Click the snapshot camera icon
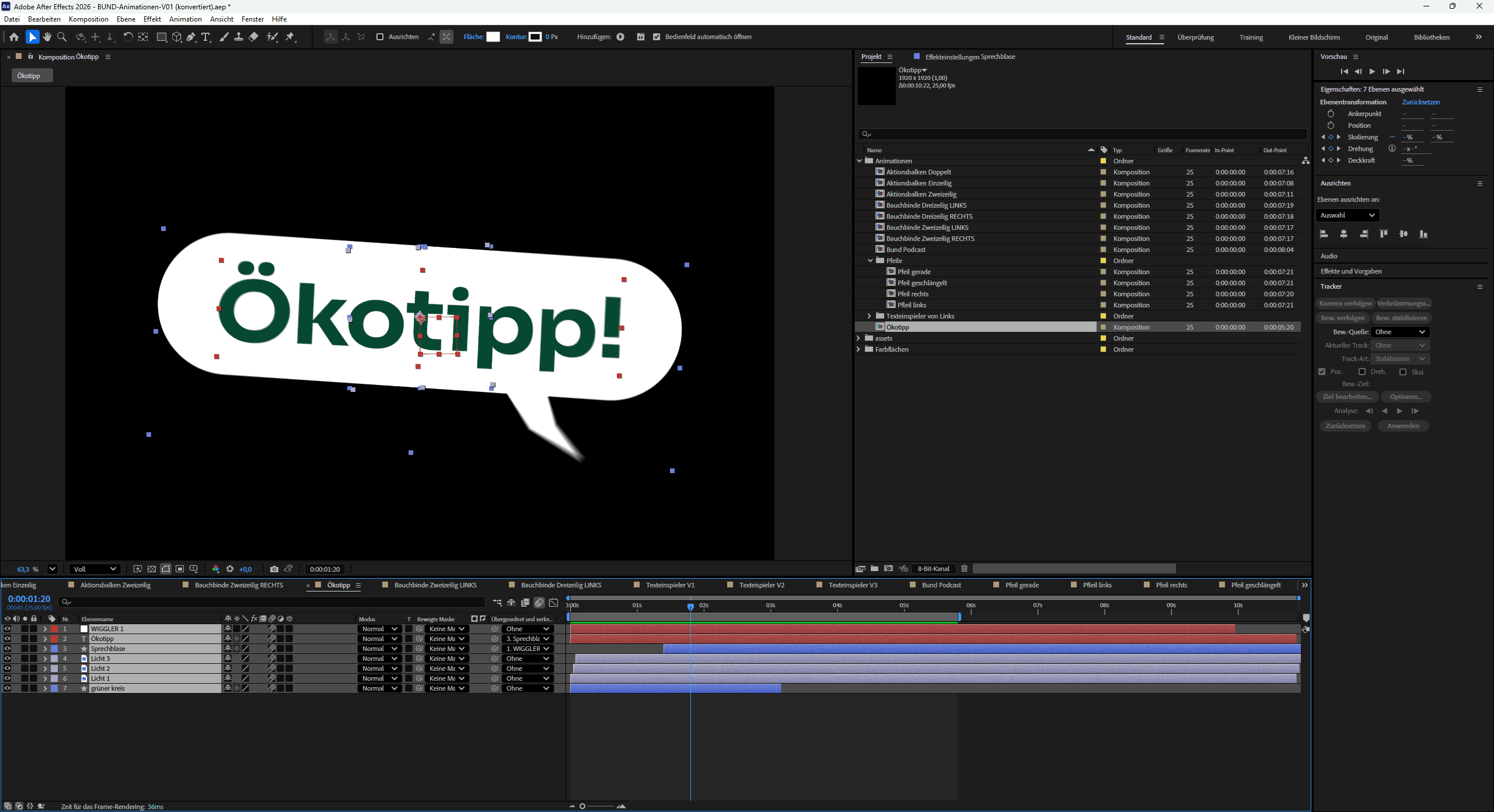1494x812 pixels. tap(274, 569)
